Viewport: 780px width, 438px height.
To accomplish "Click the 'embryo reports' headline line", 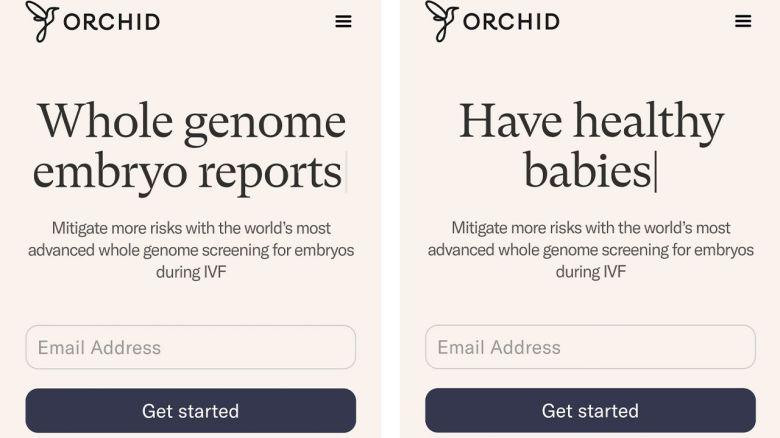I will click(187, 171).
